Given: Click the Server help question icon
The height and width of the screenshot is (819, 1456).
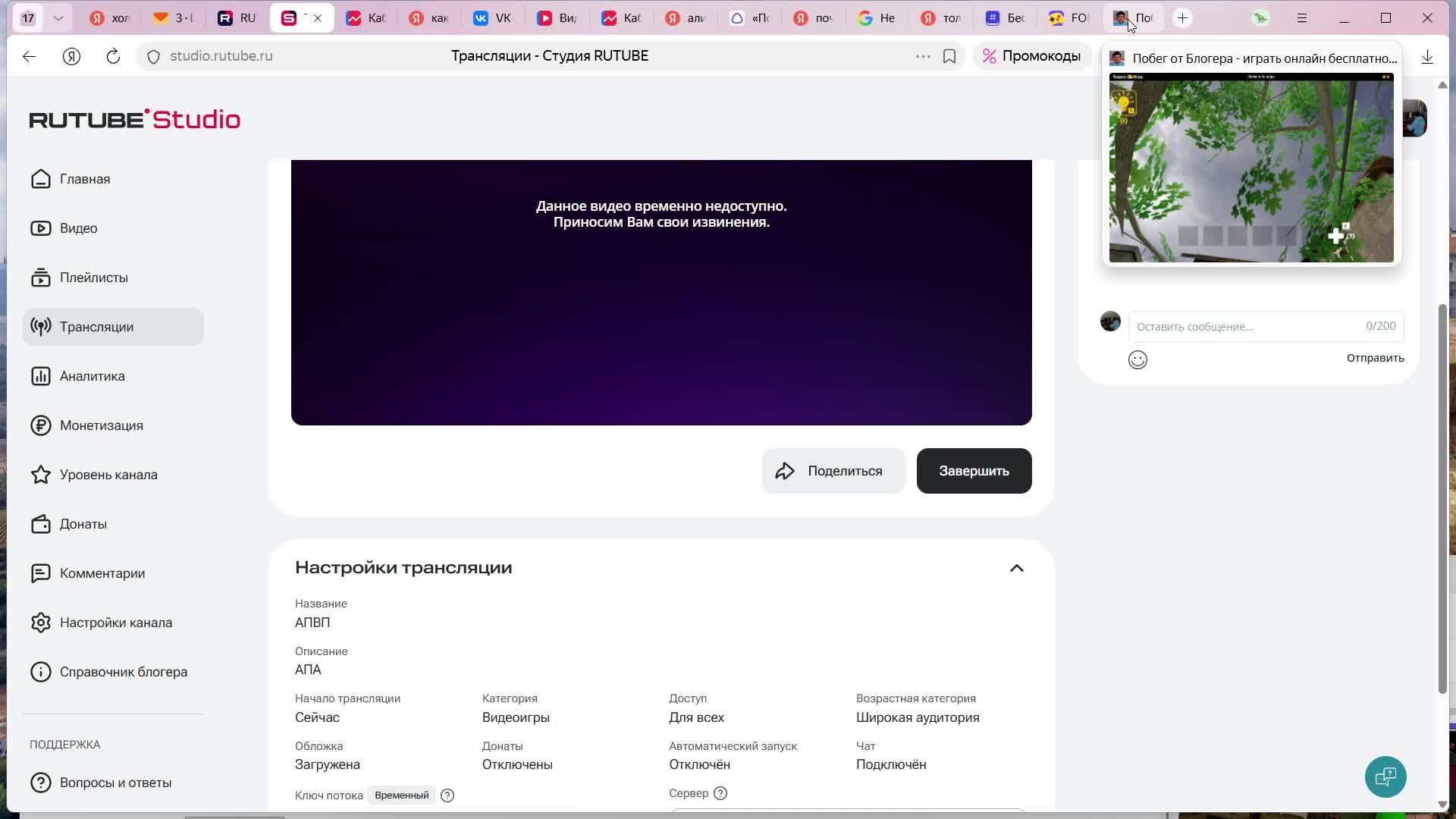Looking at the screenshot, I should coord(720,793).
